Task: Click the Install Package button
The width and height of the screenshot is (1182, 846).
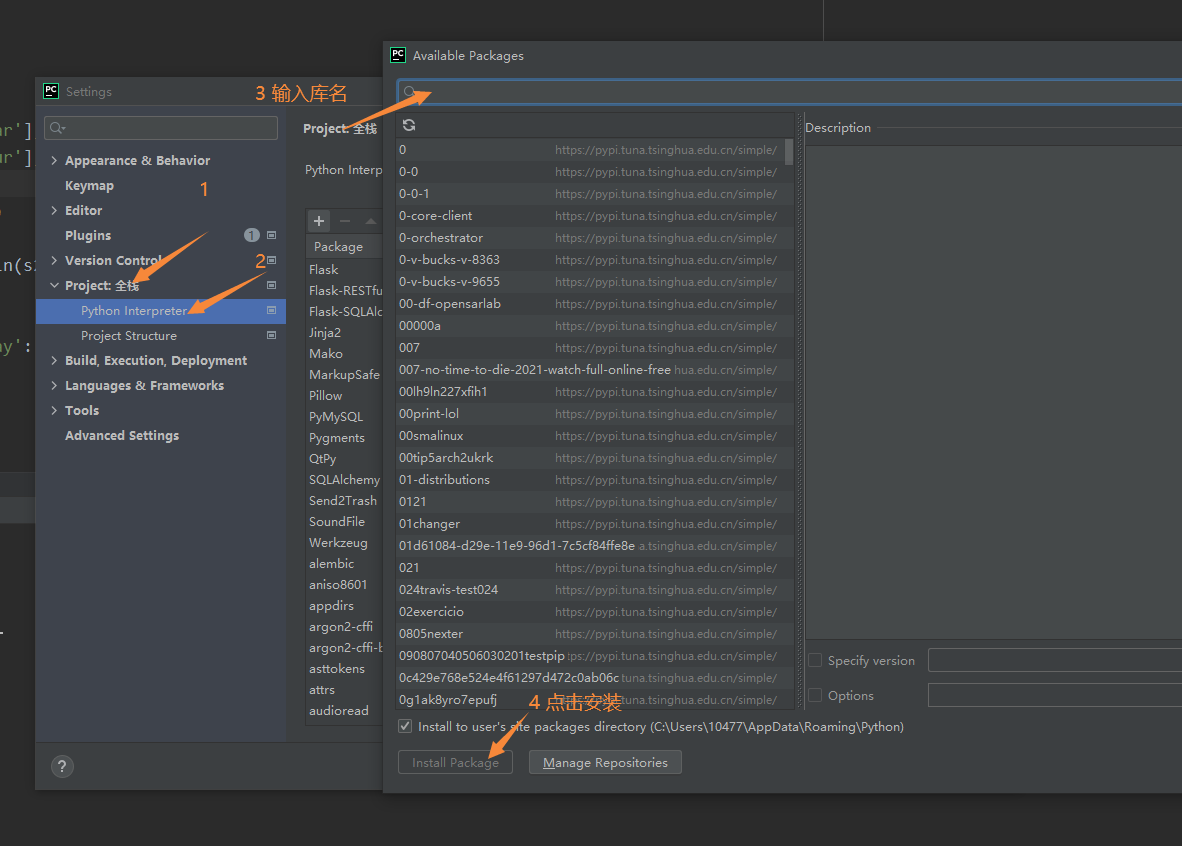Action: pyautogui.click(x=455, y=762)
